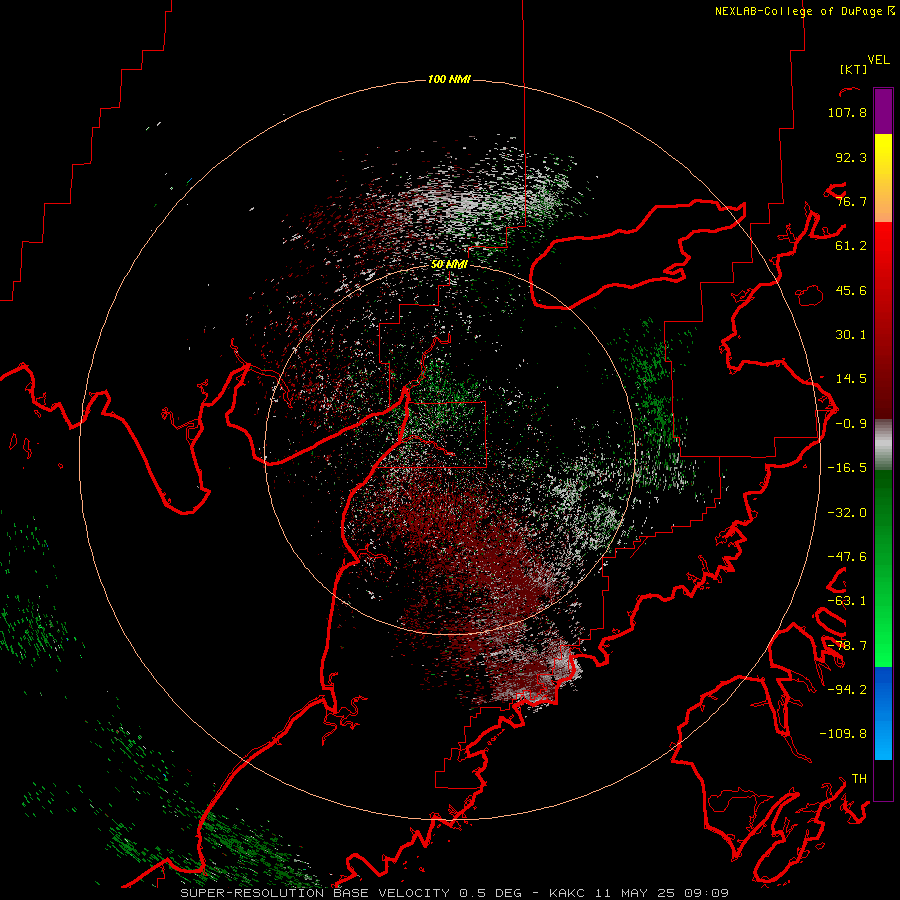Screen dimensions: 900x900
Task: Select the 107.8 legend value
Action: click(847, 112)
